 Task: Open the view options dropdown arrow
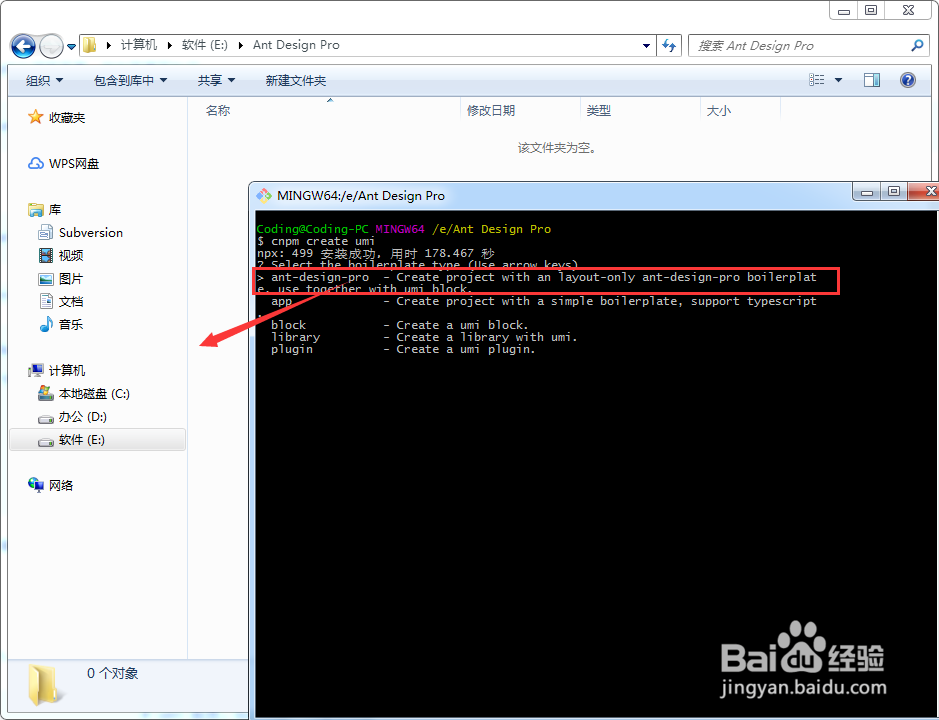pos(838,80)
